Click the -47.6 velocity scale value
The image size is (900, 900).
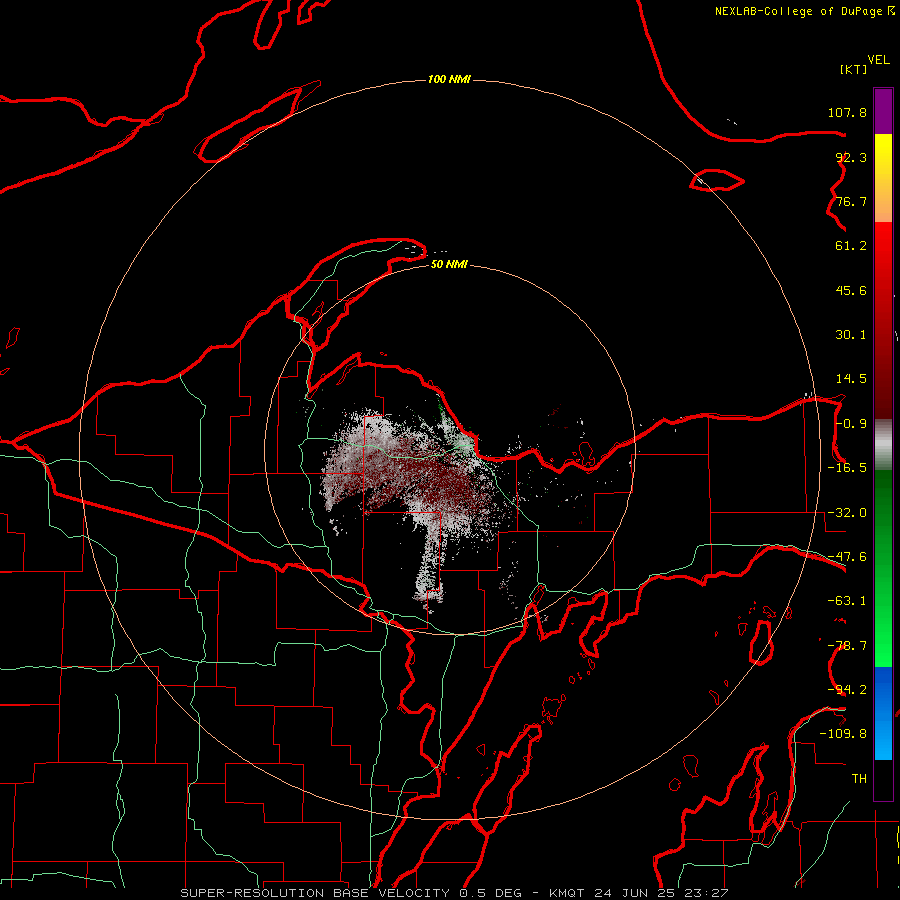pos(847,557)
